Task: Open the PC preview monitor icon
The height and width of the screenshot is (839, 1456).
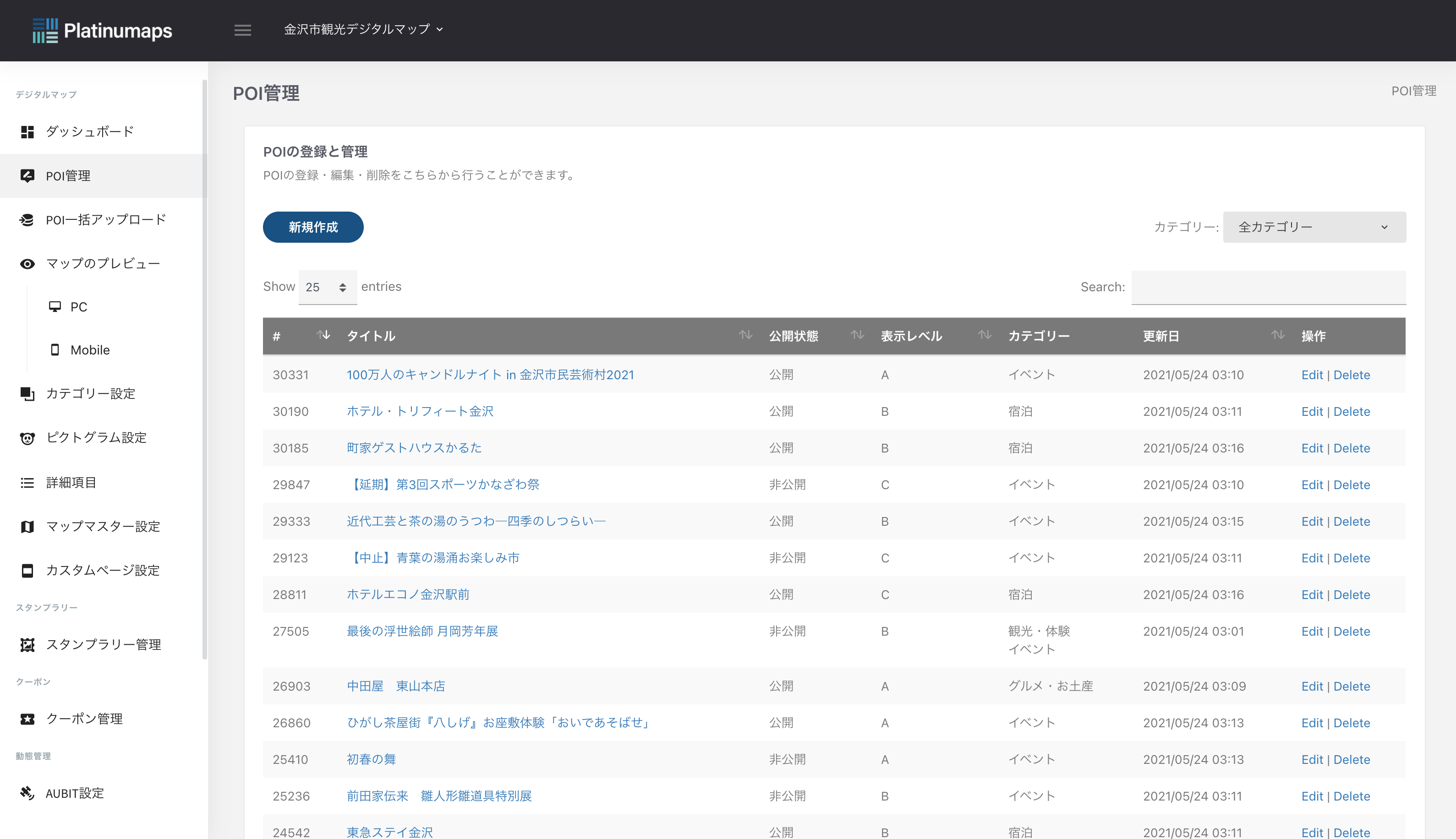Action: click(x=55, y=306)
